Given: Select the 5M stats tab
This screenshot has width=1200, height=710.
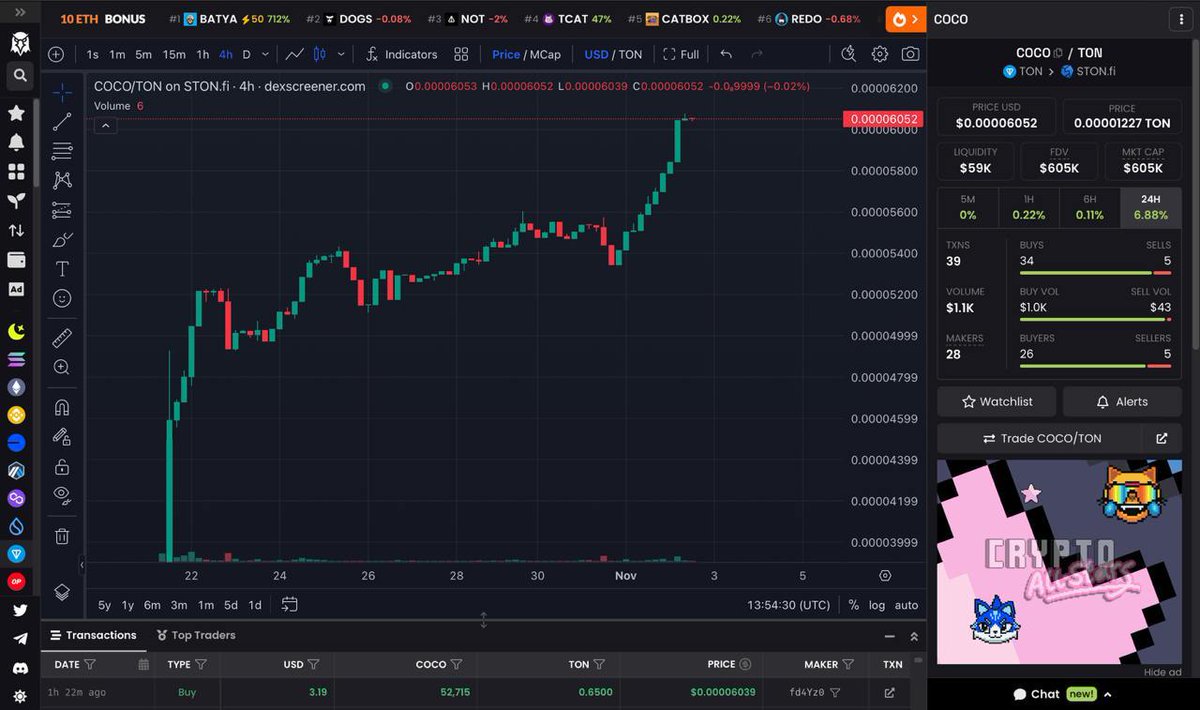Looking at the screenshot, I should (967, 207).
